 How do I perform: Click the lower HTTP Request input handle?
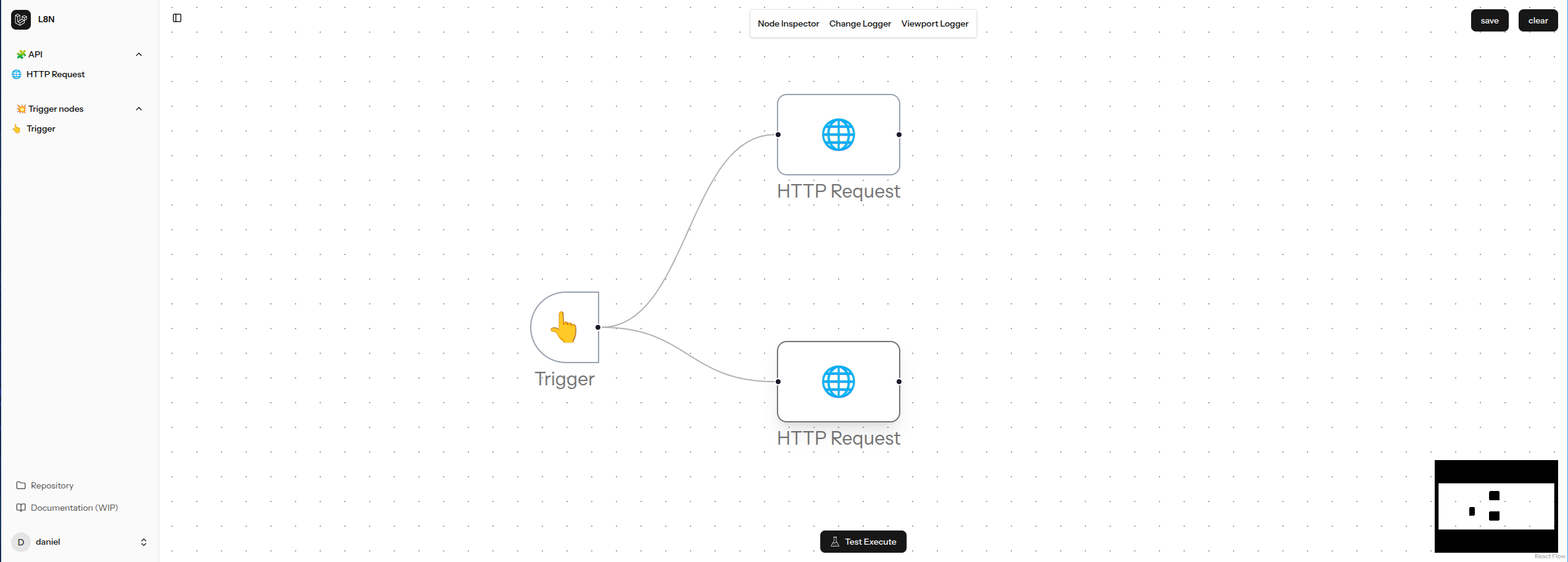(778, 382)
